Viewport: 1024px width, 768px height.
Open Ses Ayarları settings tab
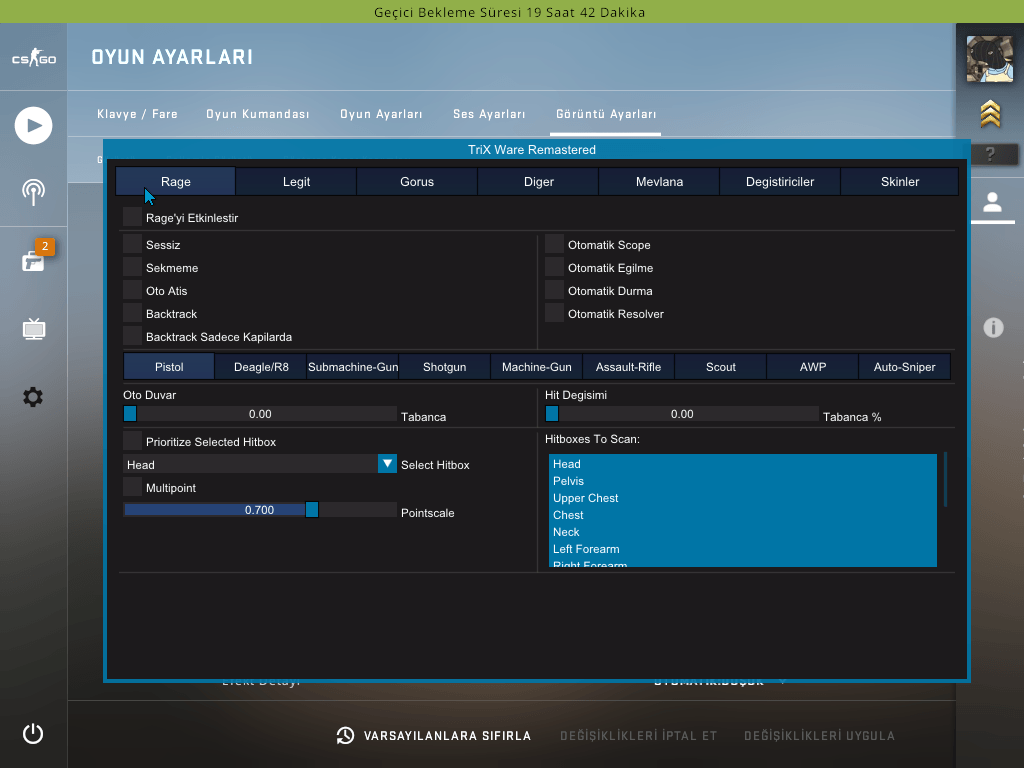(x=489, y=114)
